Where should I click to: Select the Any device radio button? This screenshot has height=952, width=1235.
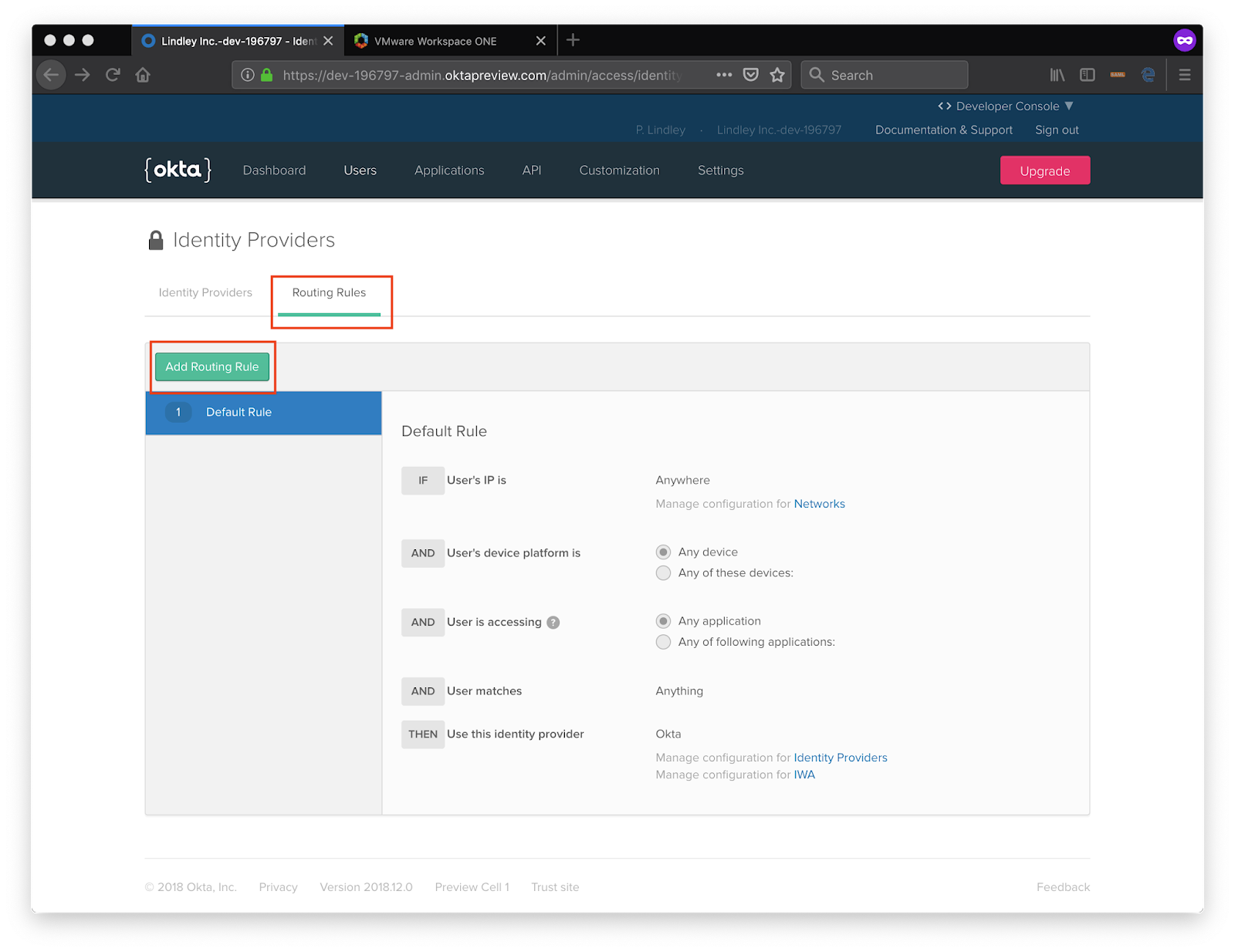click(663, 552)
